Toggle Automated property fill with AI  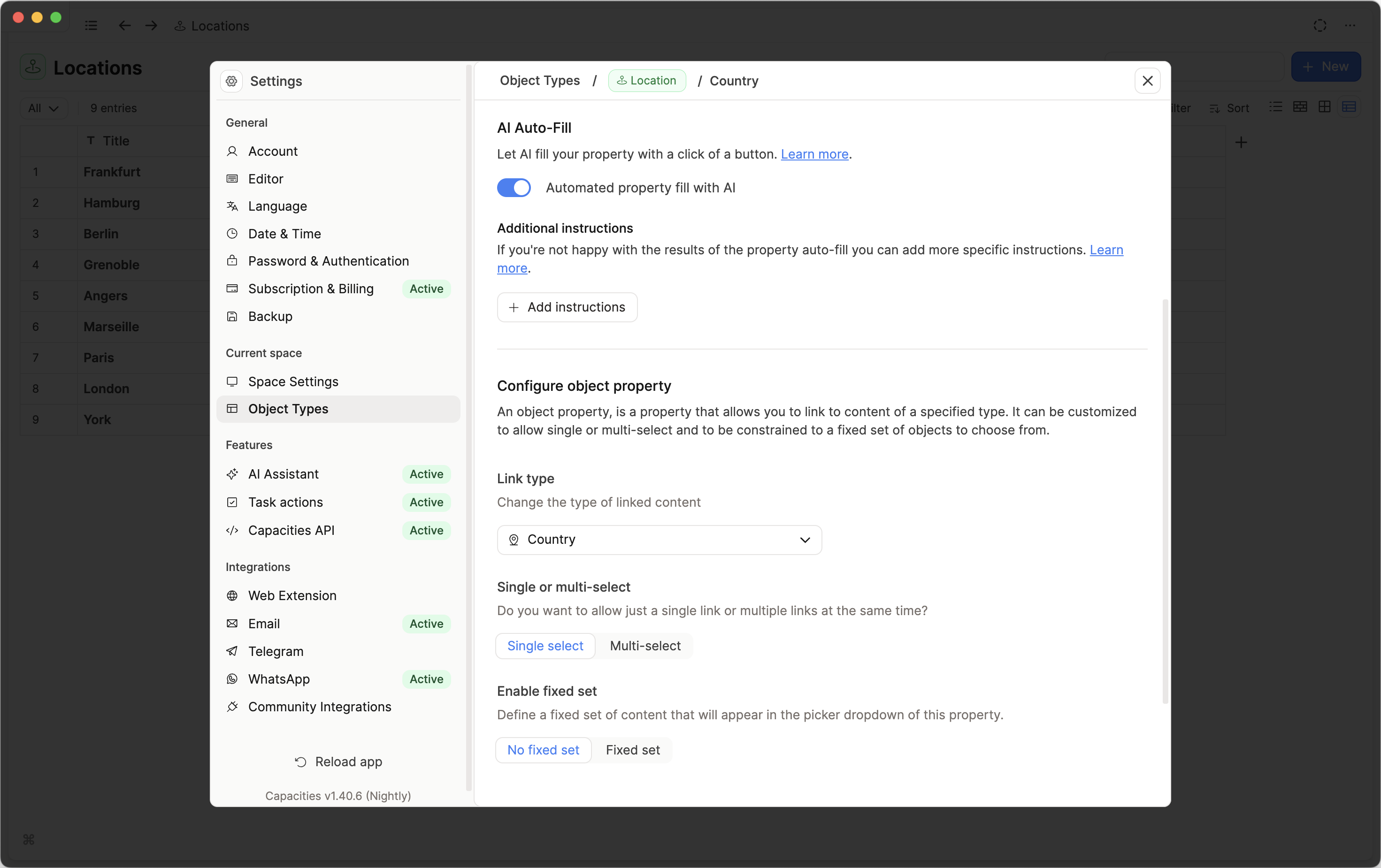514,188
